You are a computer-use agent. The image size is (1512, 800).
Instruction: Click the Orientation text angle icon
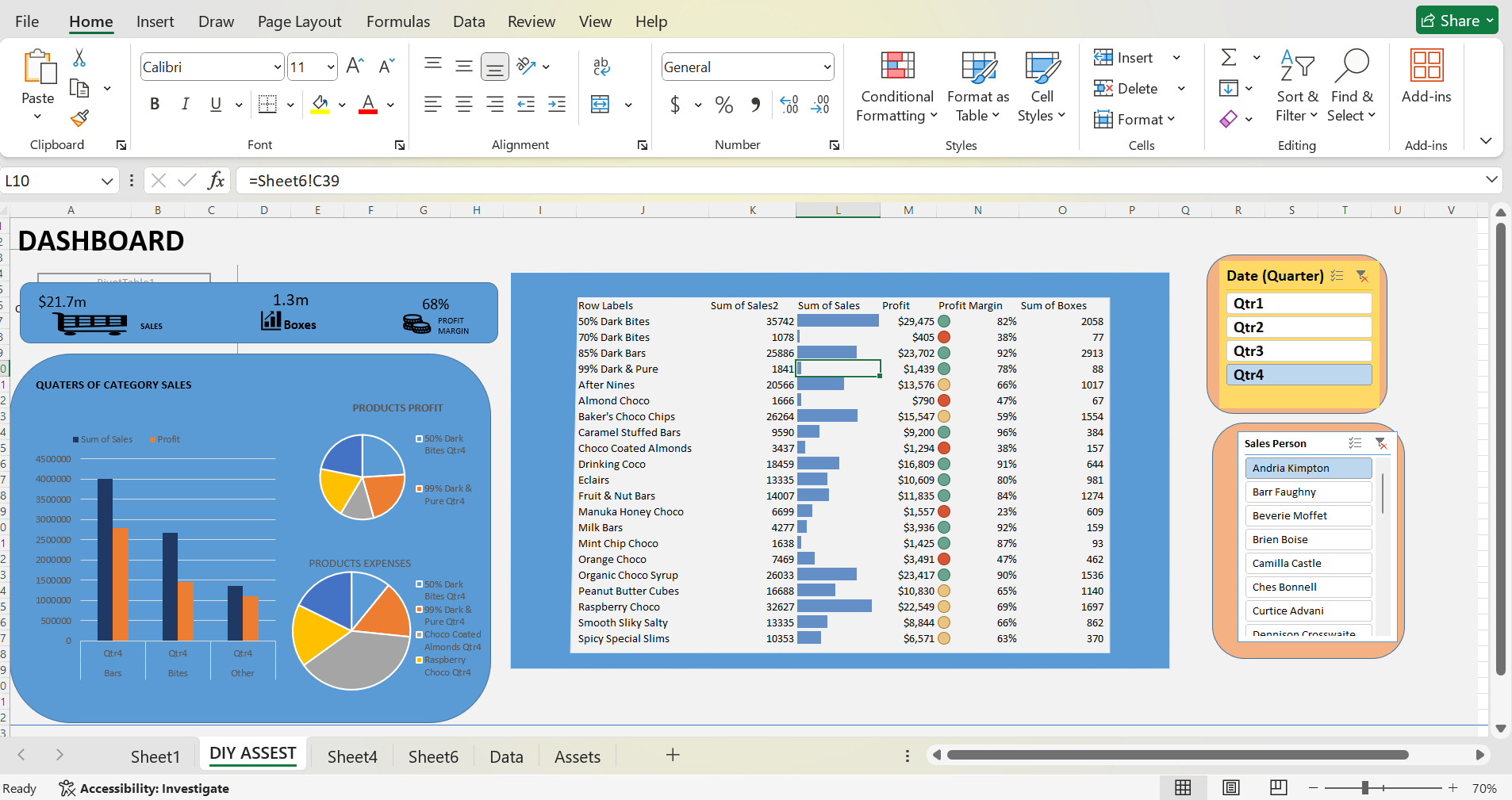pos(526,66)
